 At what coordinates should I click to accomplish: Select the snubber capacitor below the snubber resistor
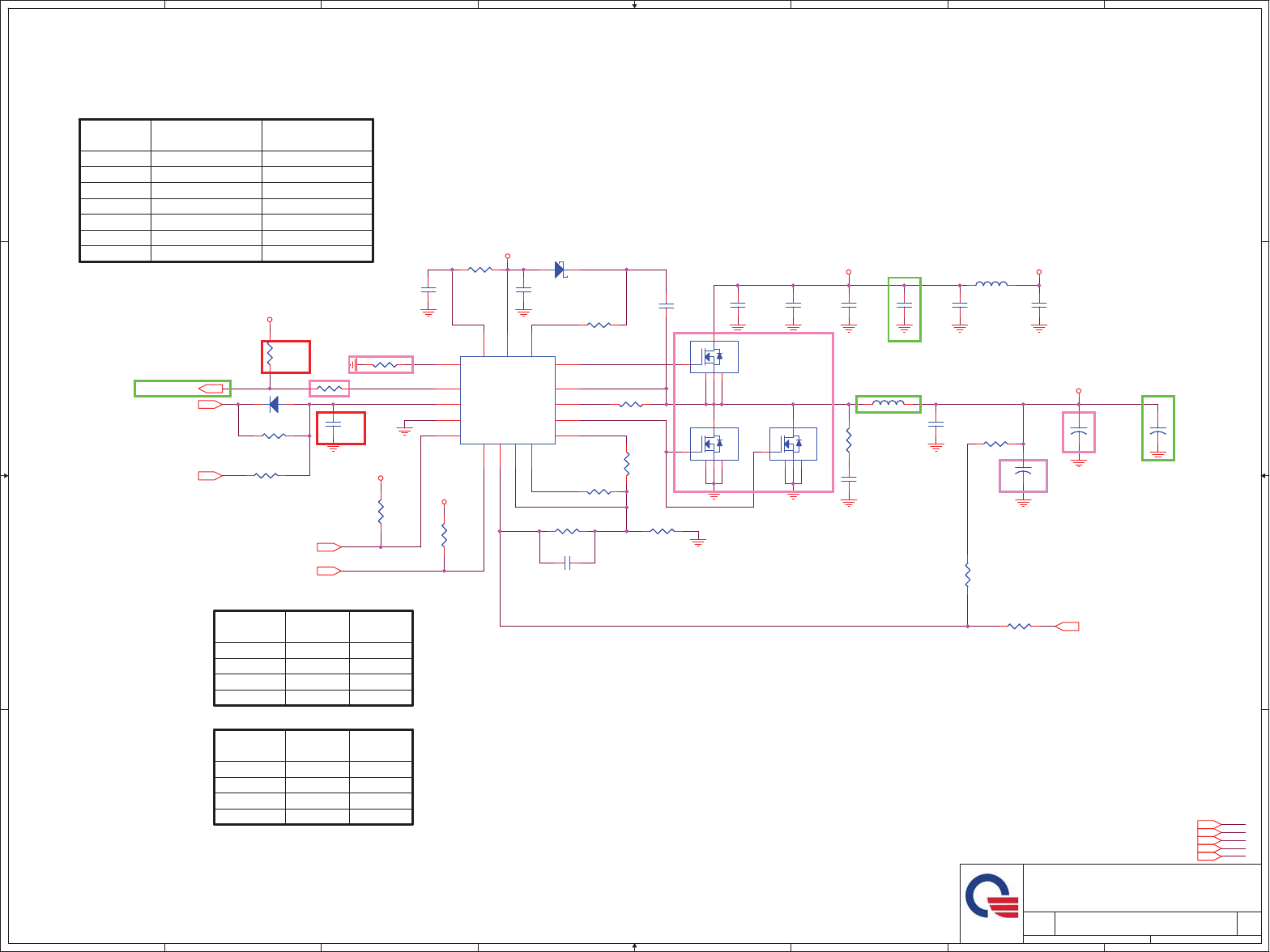[849, 479]
